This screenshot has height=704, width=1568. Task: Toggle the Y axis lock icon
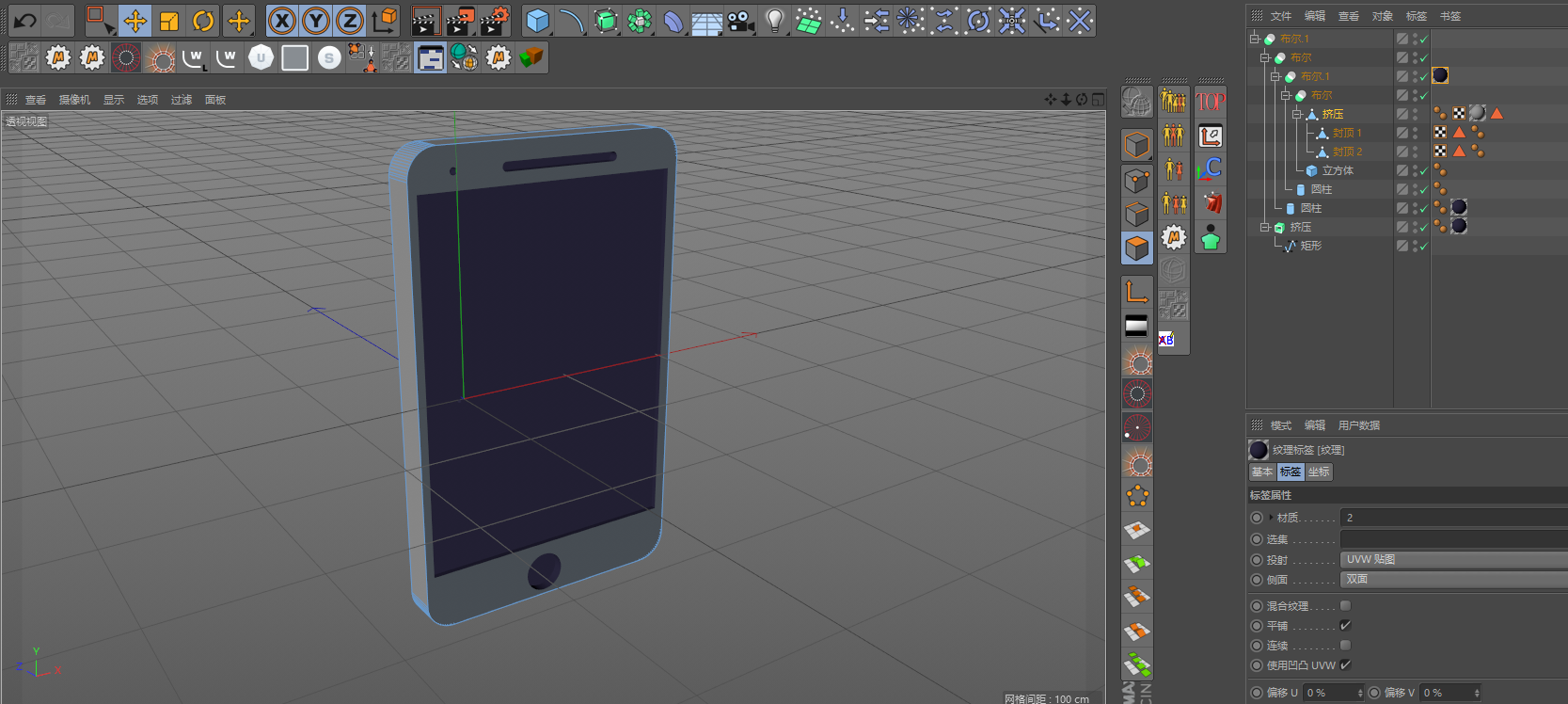316,21
